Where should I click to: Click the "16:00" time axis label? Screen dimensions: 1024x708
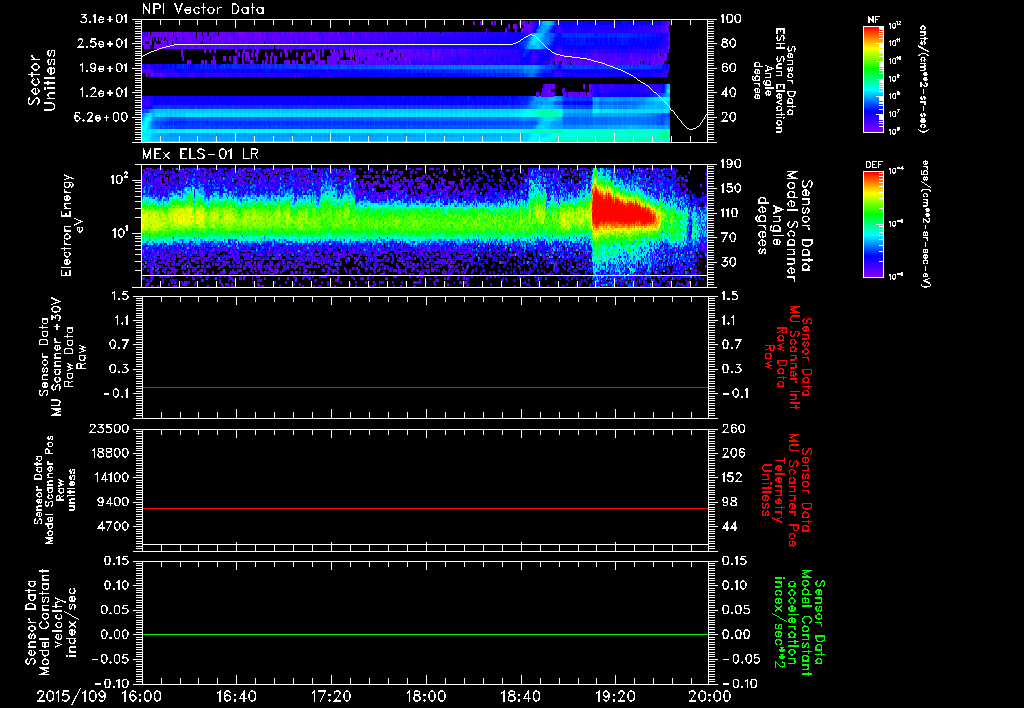[141, 696]
